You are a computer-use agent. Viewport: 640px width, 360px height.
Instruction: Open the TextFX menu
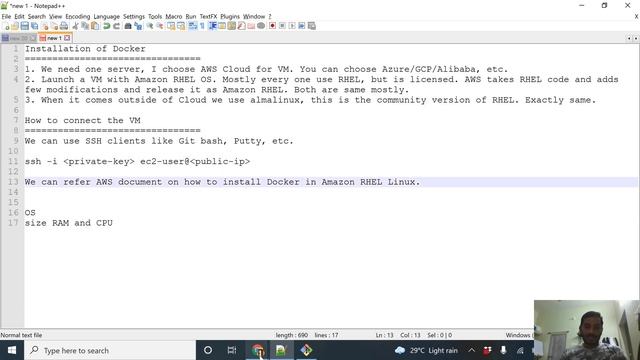208,16
